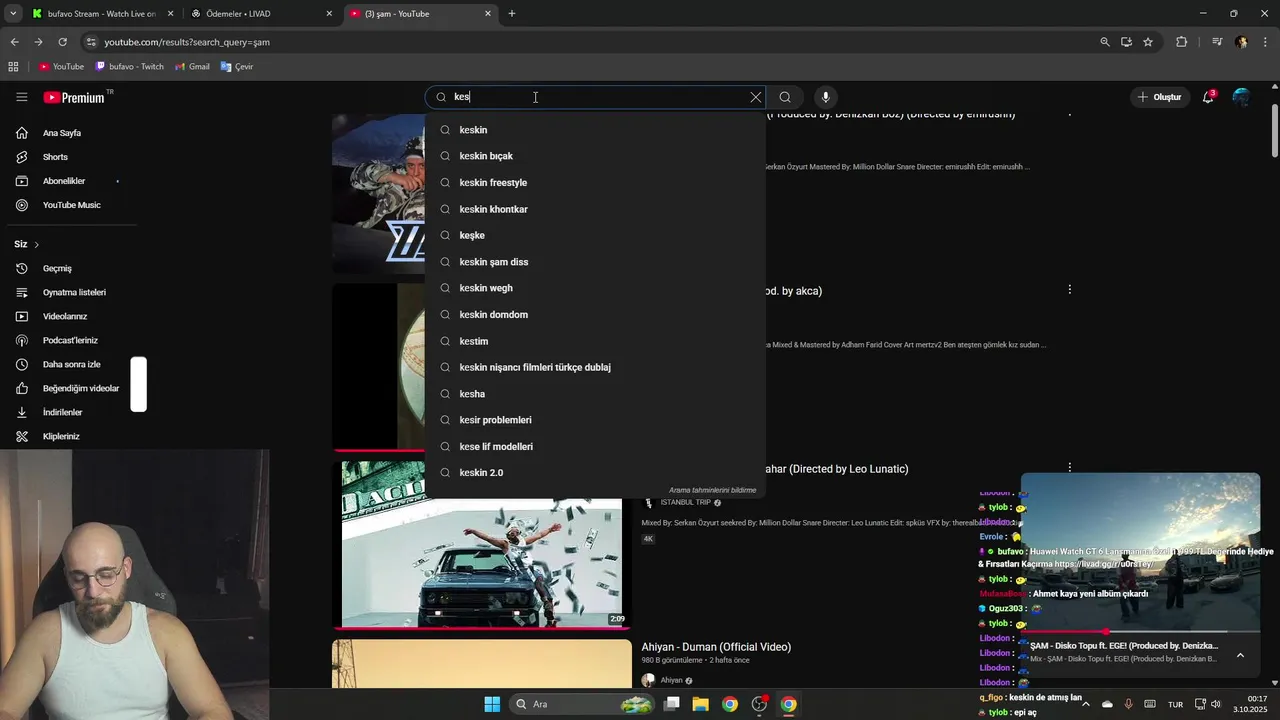This screenshot has width=1280, height=720.
Task: Click the magnifier search submit button
Action: tap(785, 97)
